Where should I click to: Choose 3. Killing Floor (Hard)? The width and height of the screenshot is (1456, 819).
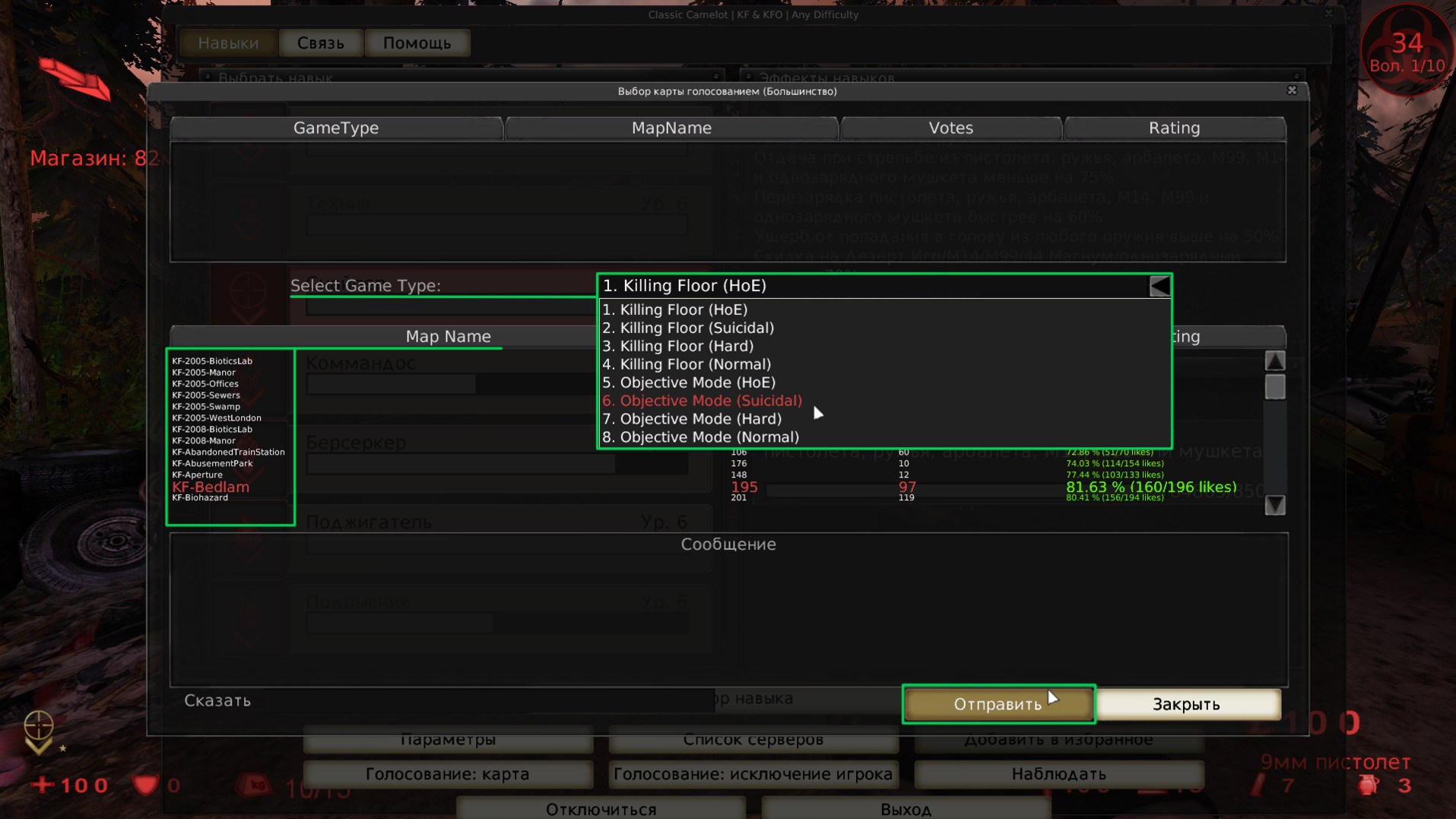678,346
